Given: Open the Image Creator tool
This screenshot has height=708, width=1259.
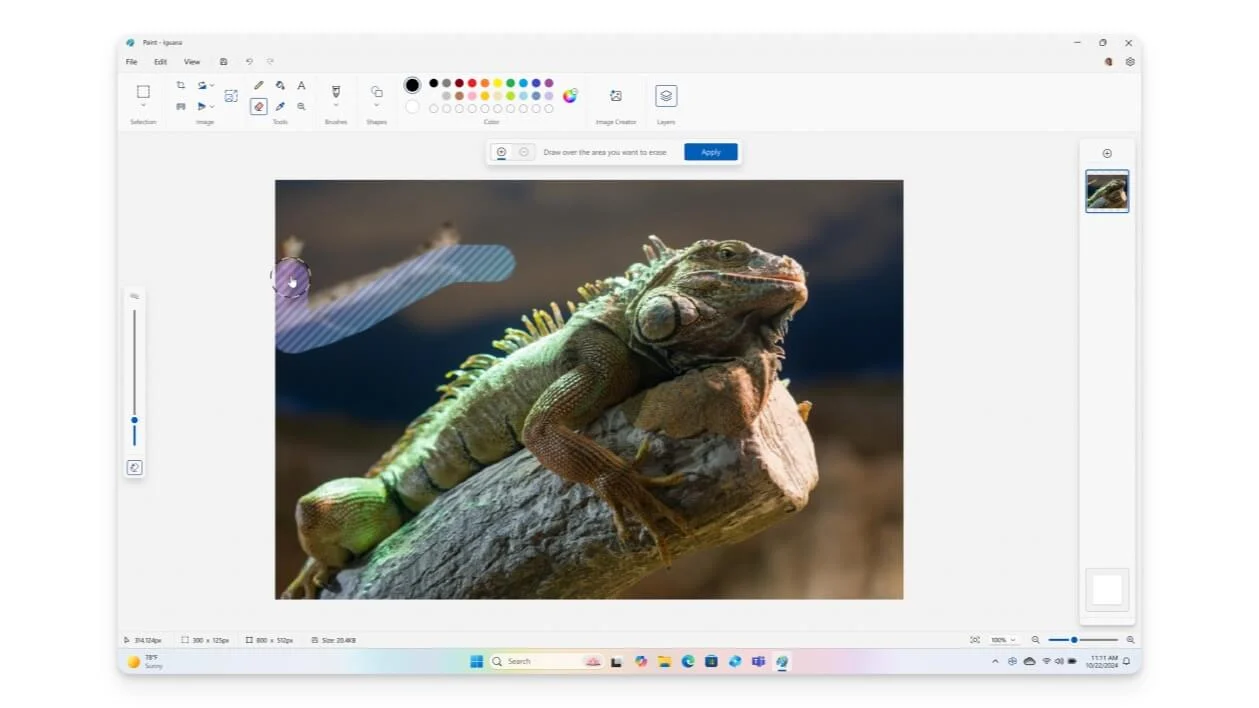Looking at the screenshot, I should [616, 96].
